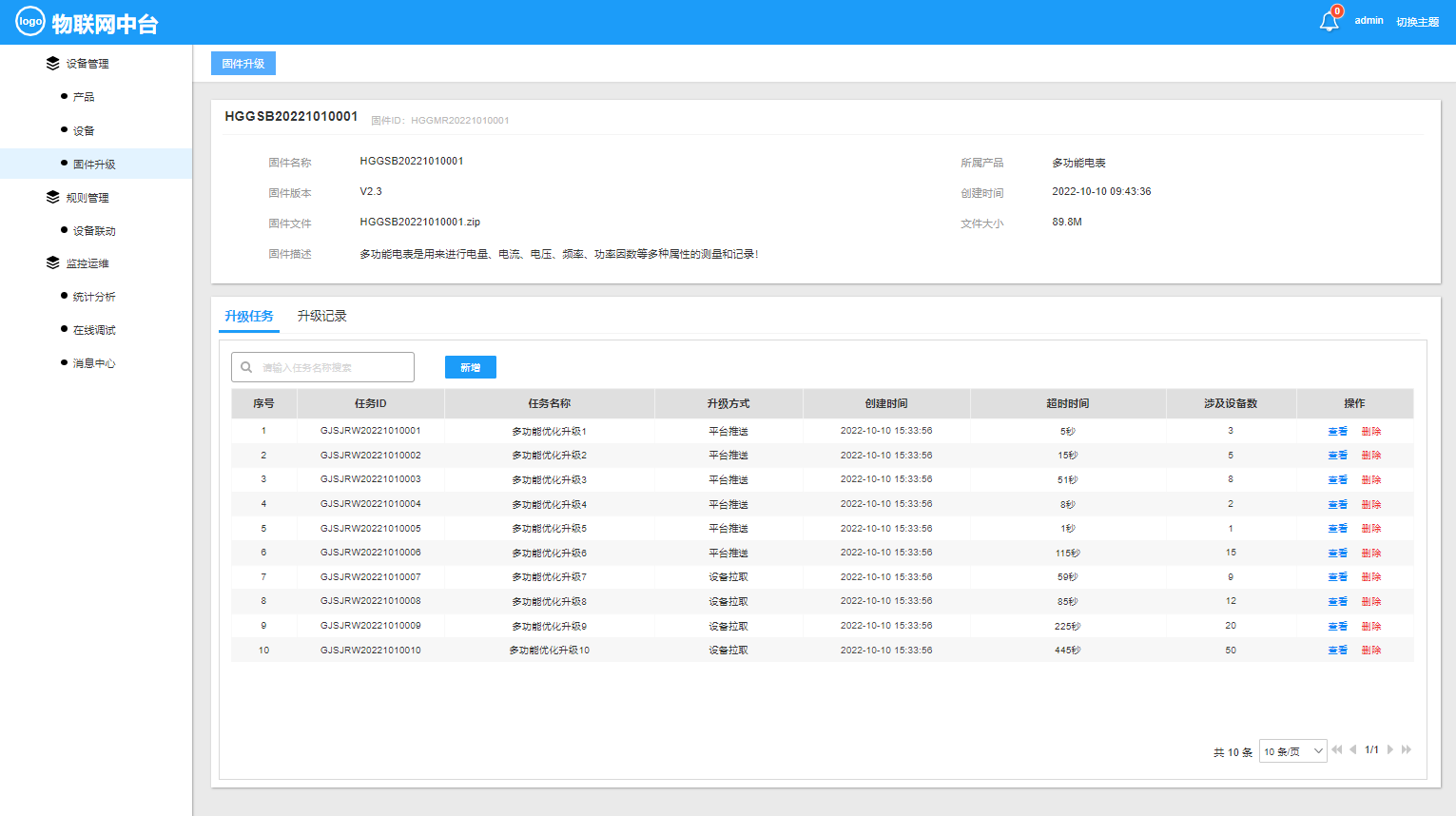Go to the first page arrow

[1337, 750]
